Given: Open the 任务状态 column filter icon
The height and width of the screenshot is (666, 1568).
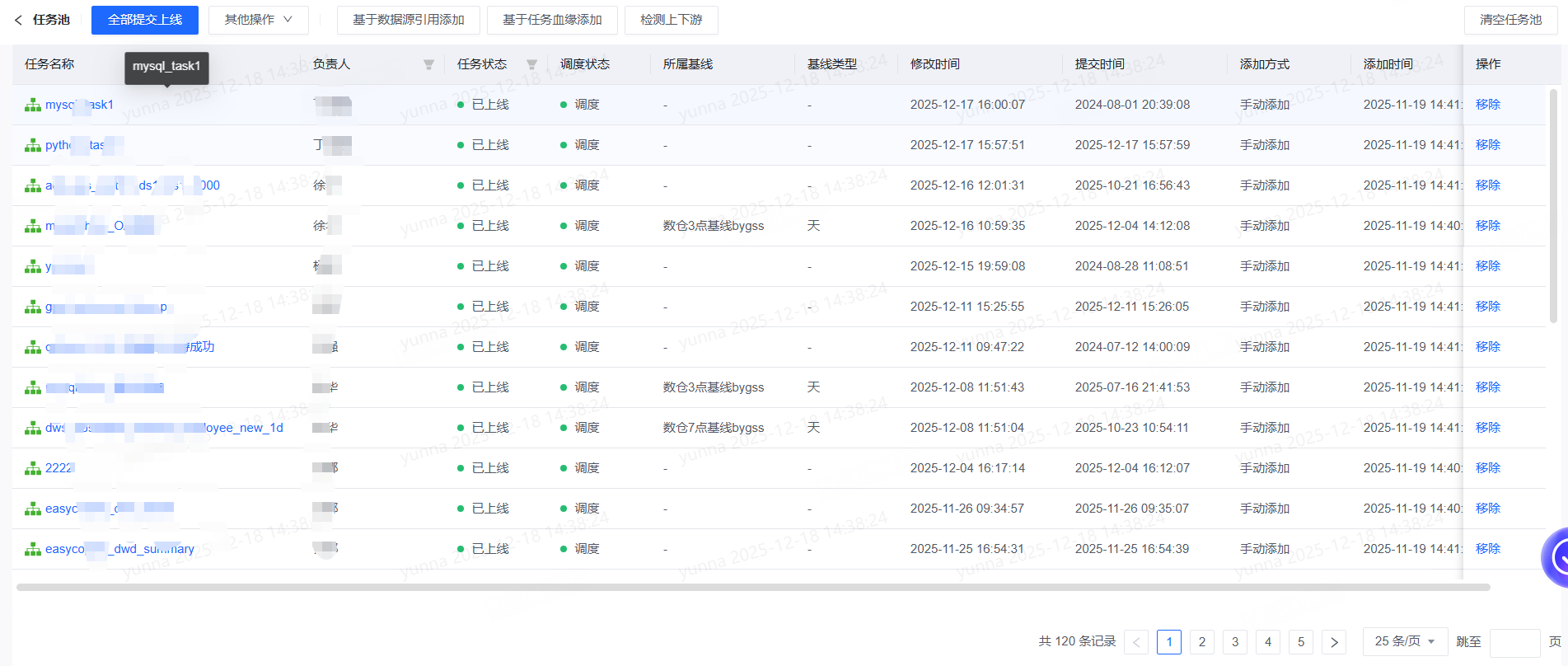Looking at the screenshot, I should (531, 64).
